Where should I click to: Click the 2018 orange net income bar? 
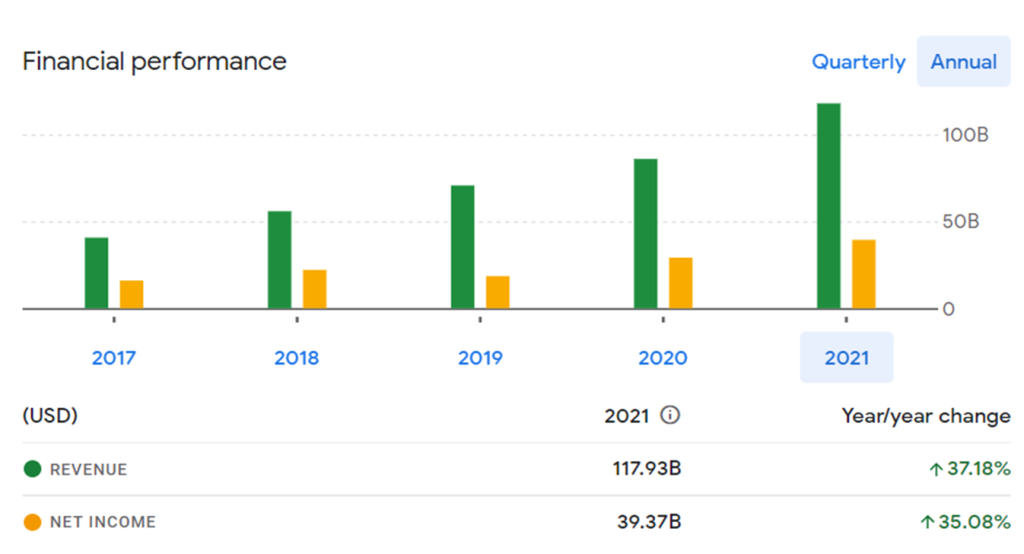point(315,289)
